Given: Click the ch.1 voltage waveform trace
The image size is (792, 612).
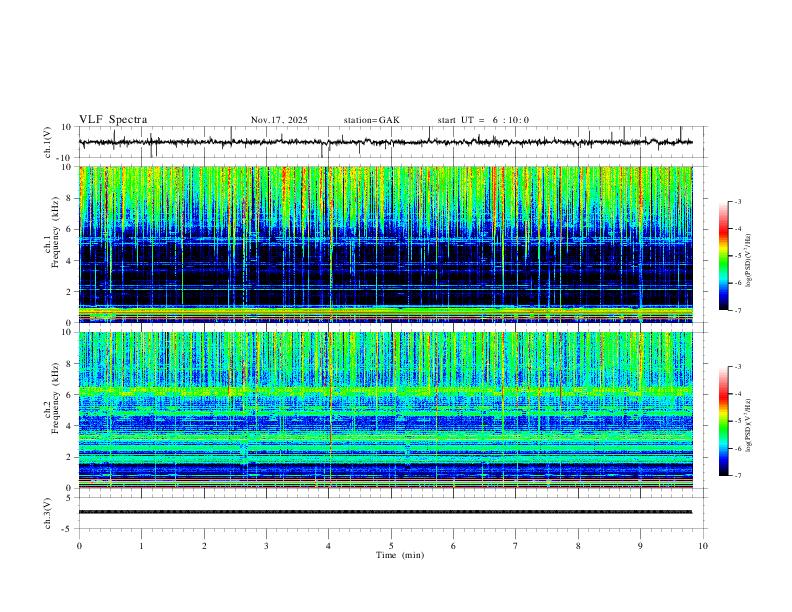Looking at the screenshot, I should point(385,142).
